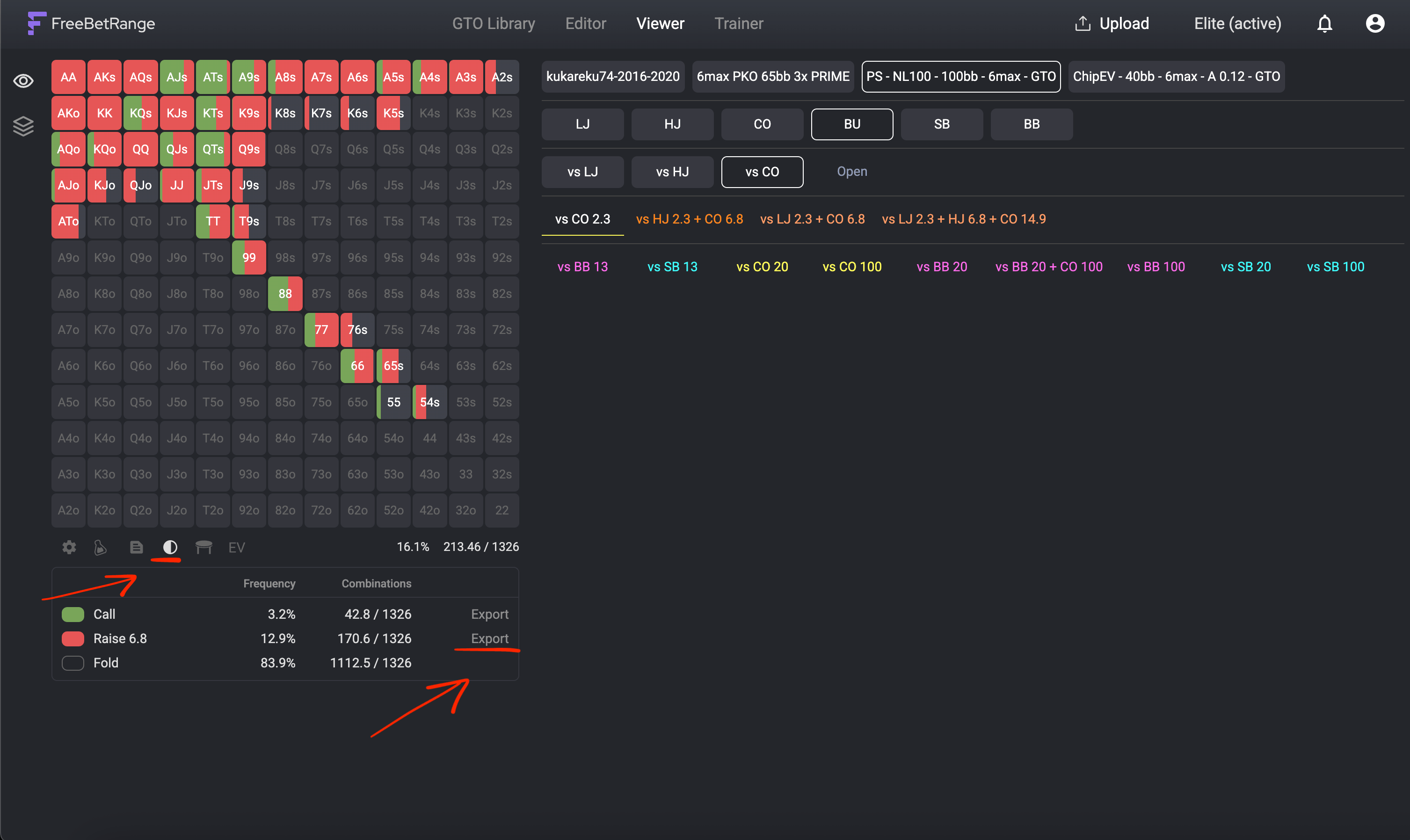Enable the Open action filter
Image resolution: width=1410 pixels, height=840 pixels.
pos(852,172)
